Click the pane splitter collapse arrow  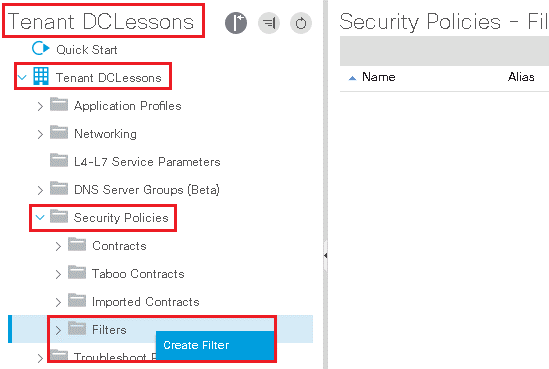click(326, 256)
